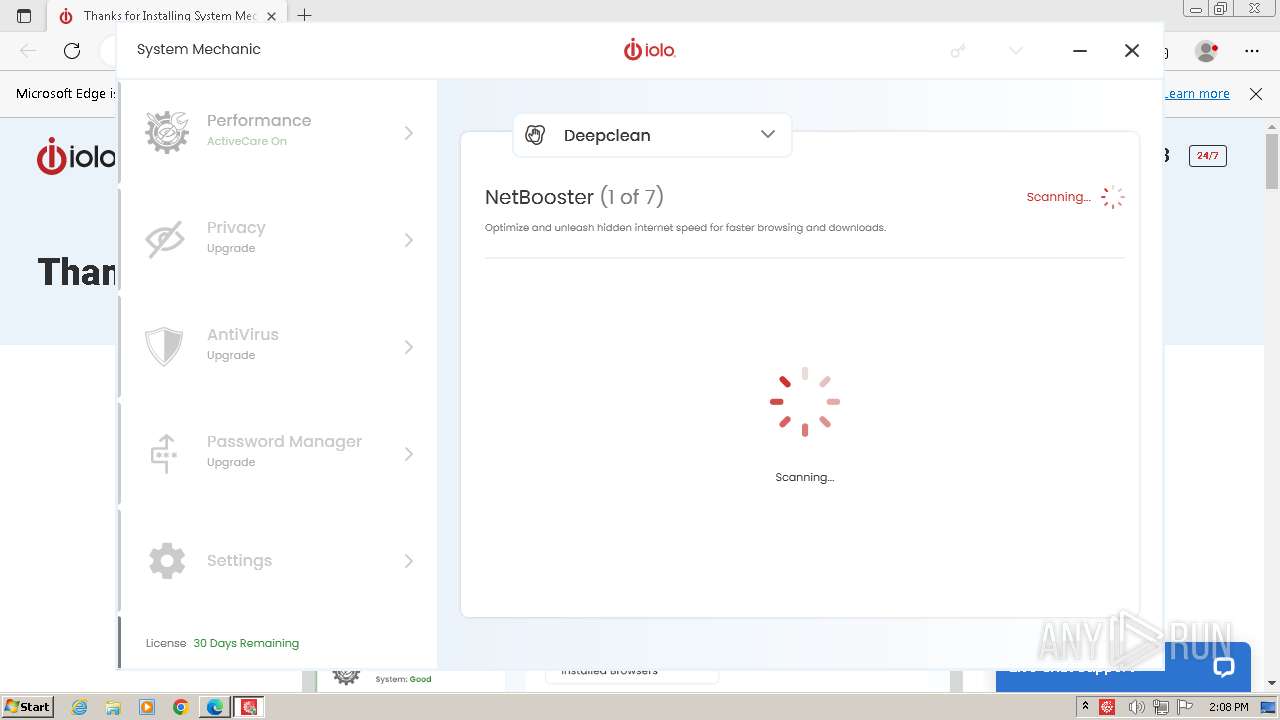The height and width of the screenshot is (720, 1280).
Task: Switch to Edge taskbar button
Action: point(215,707)
